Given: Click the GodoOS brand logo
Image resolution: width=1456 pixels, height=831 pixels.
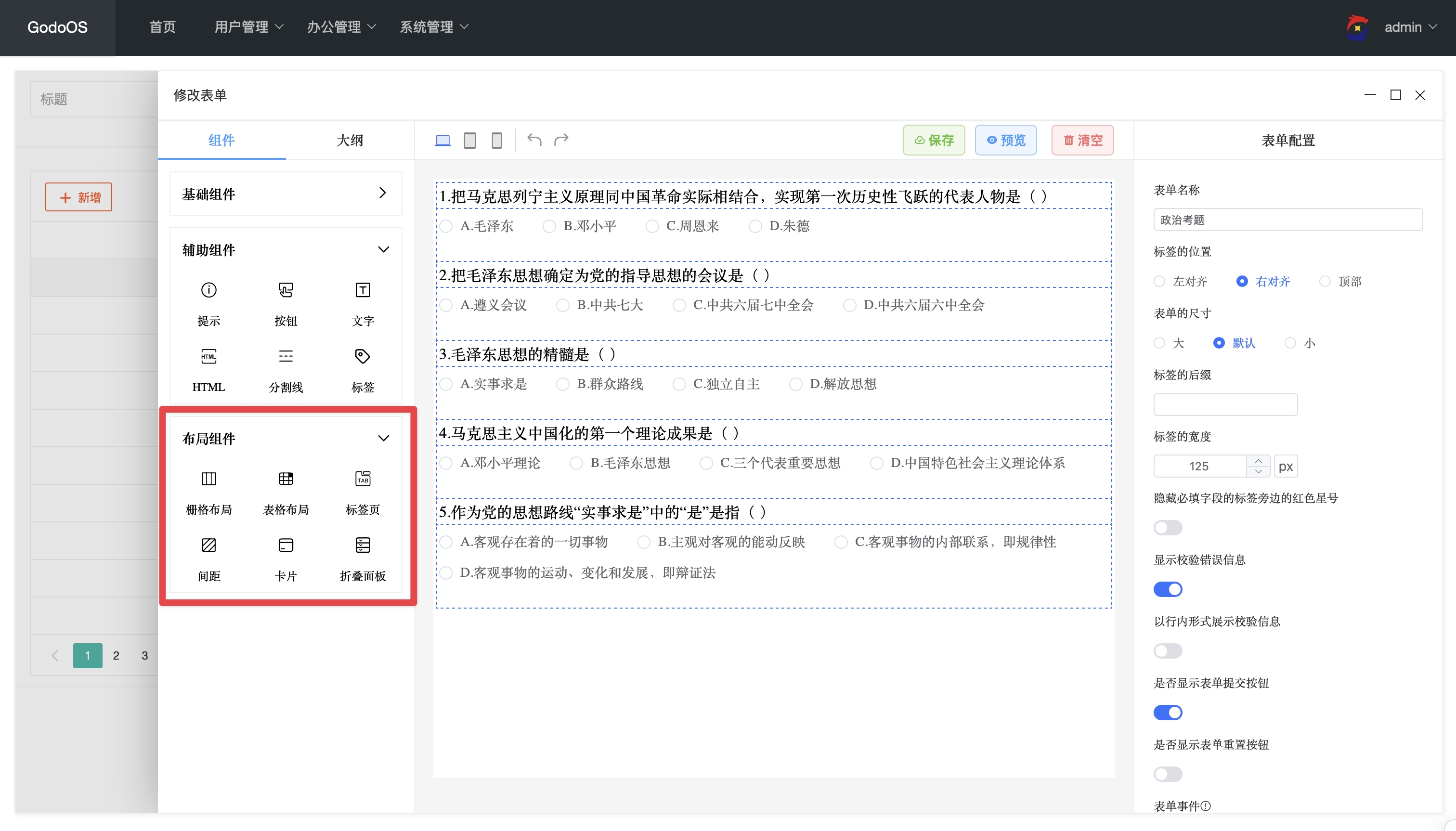Looking at the screenshot, I should coord(58,27).
